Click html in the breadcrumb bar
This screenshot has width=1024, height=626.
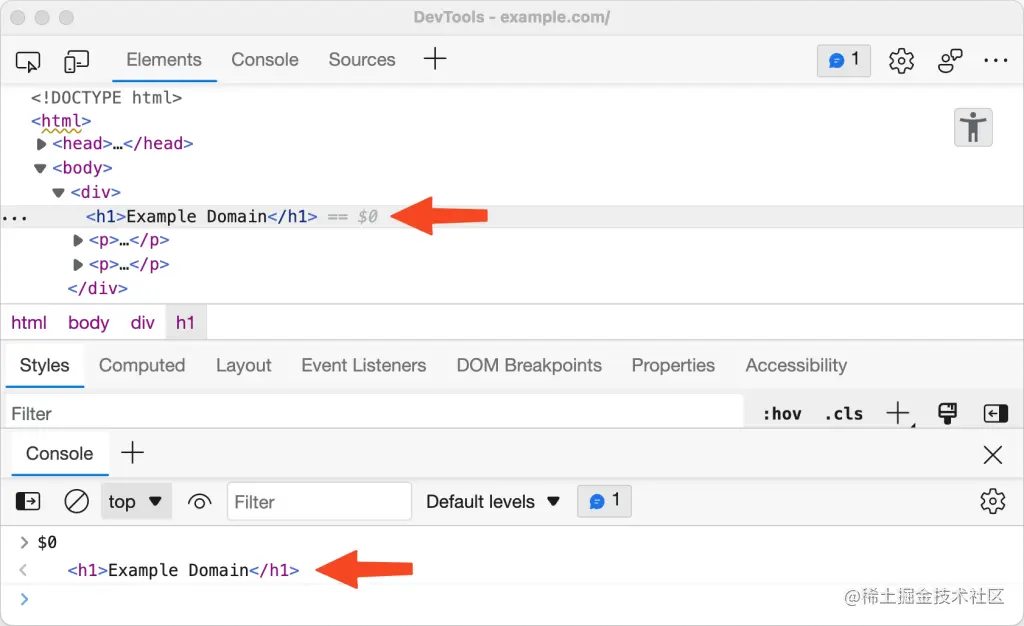coord(29,322)
